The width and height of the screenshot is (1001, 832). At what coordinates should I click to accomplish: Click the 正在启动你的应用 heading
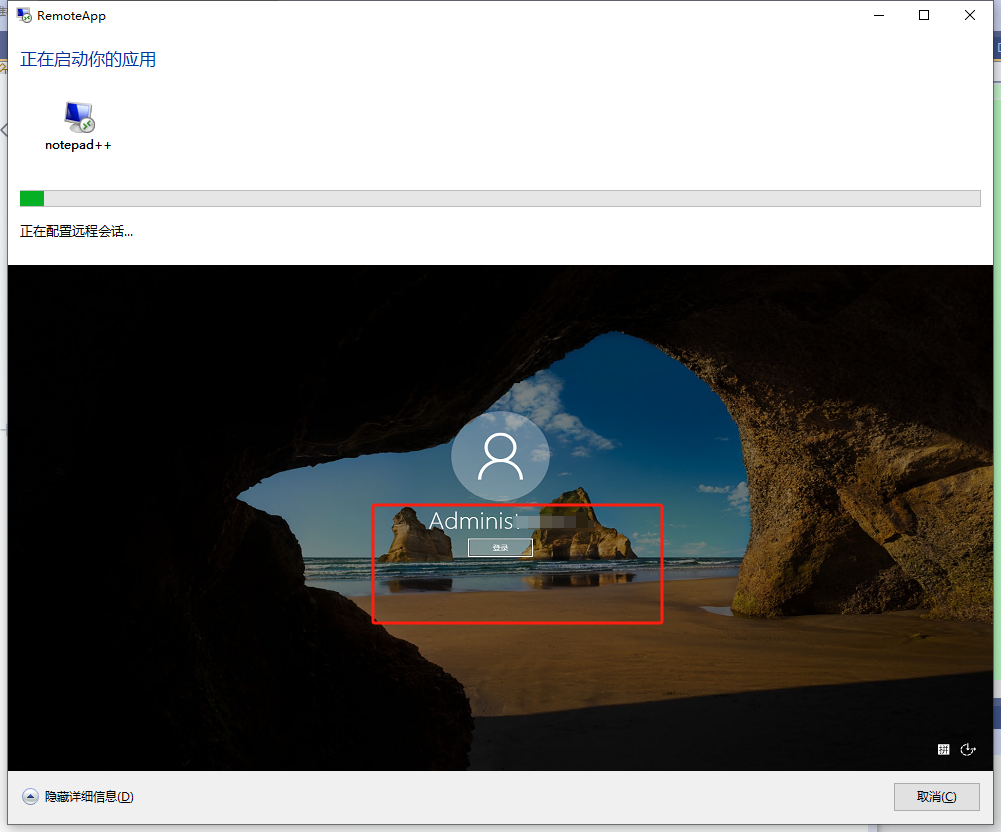(88, 60)
